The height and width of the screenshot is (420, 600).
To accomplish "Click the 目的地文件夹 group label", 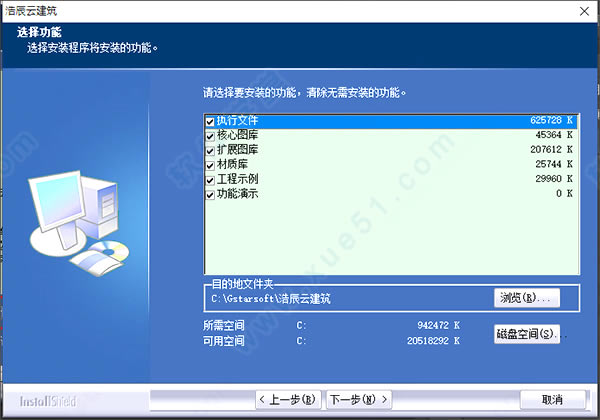I will 243,284.
